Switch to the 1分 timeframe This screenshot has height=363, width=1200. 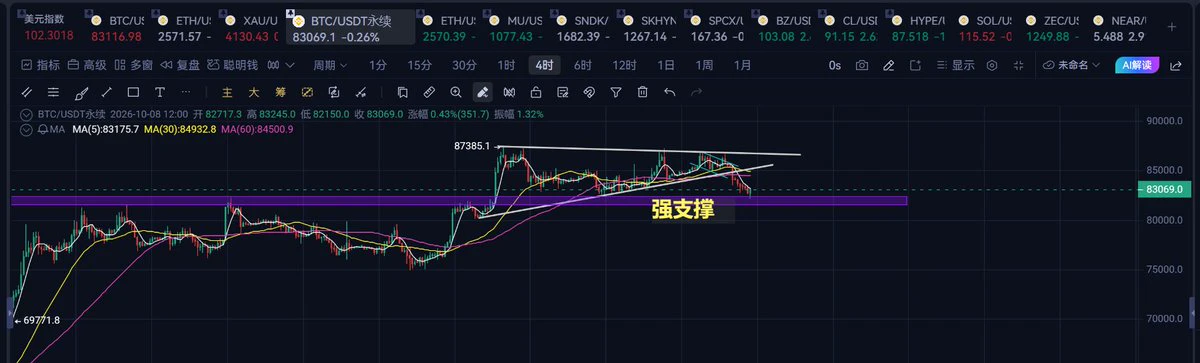coord(378,65)
